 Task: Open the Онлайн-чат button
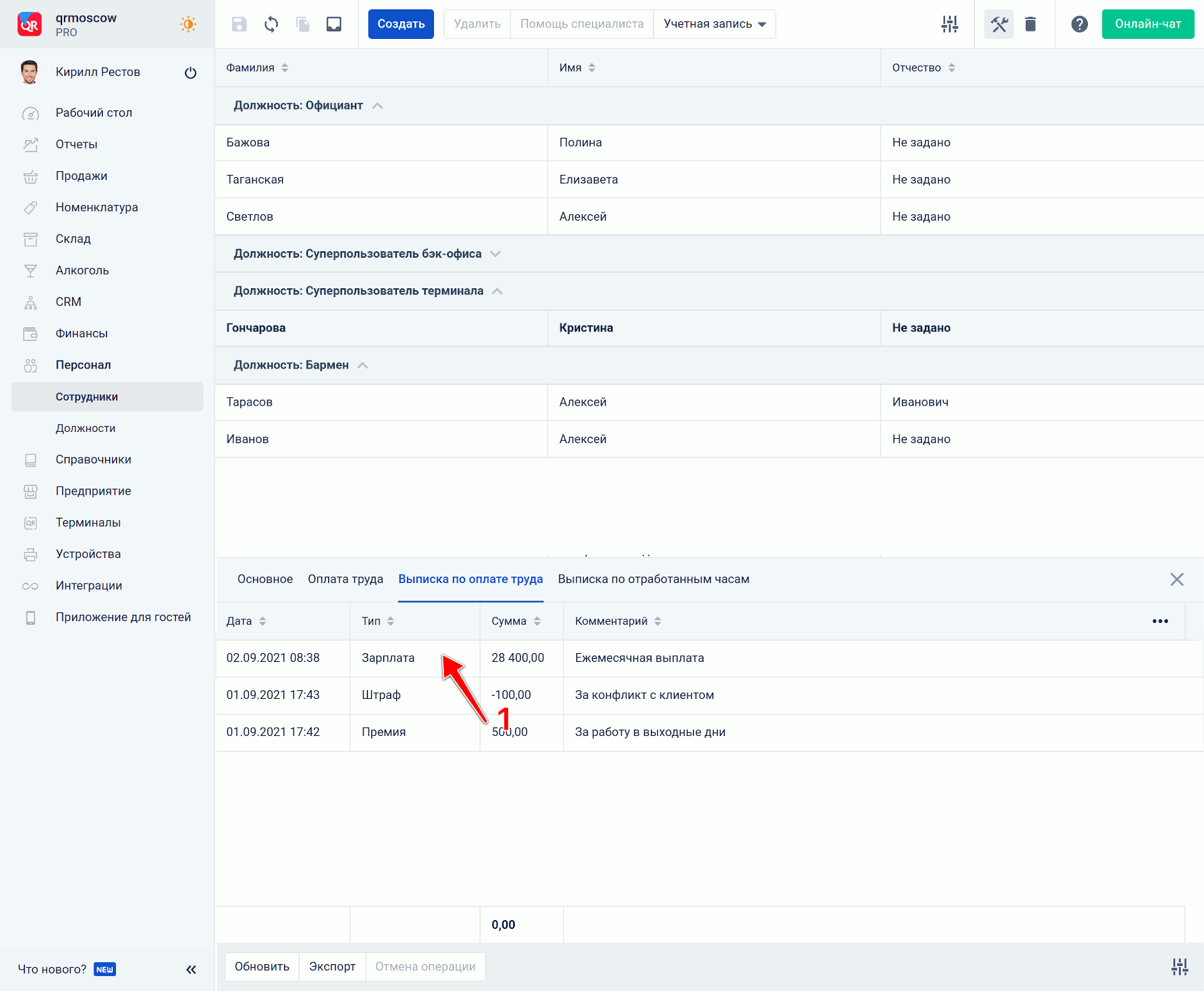tap(1148, 24)
